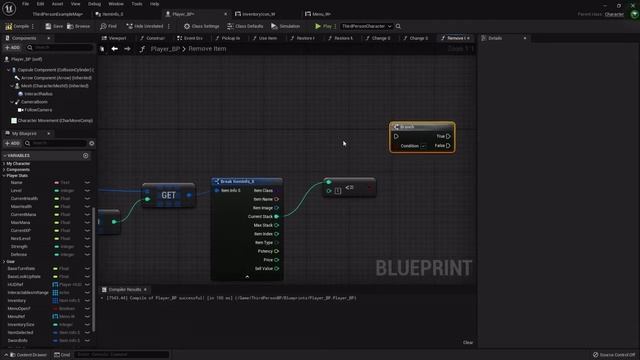Click Player_BP in graph breadcrumb

[165, 49]
